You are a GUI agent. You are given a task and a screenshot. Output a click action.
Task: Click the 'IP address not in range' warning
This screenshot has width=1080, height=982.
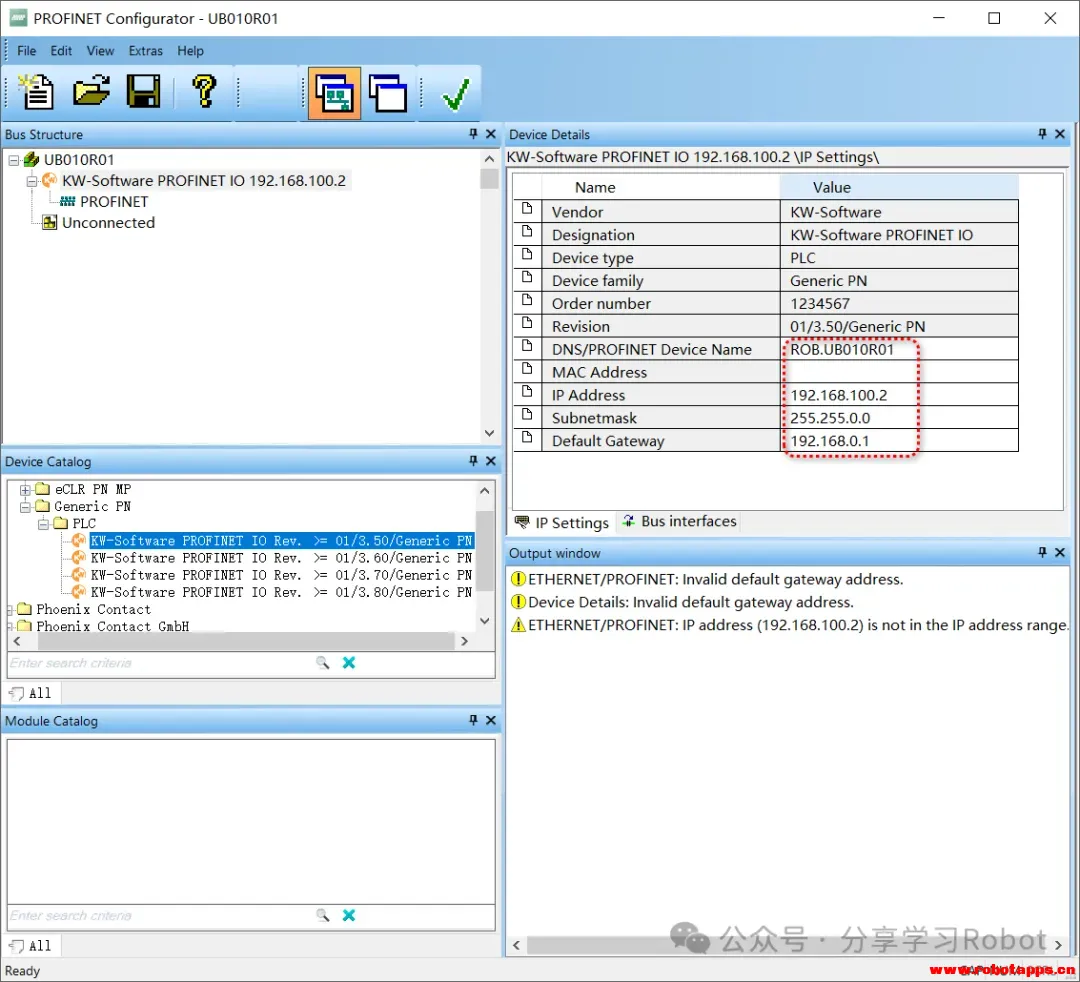(789, 625)
